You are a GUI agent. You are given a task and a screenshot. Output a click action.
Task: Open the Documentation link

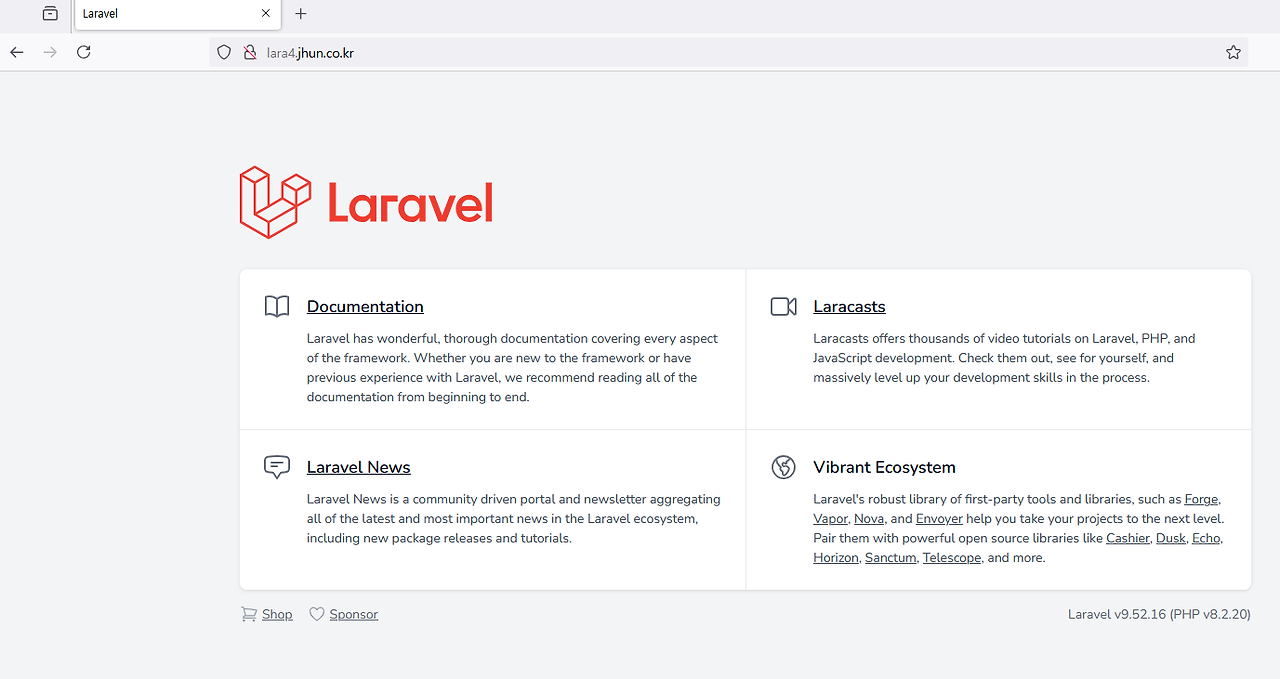pos(365,306)
